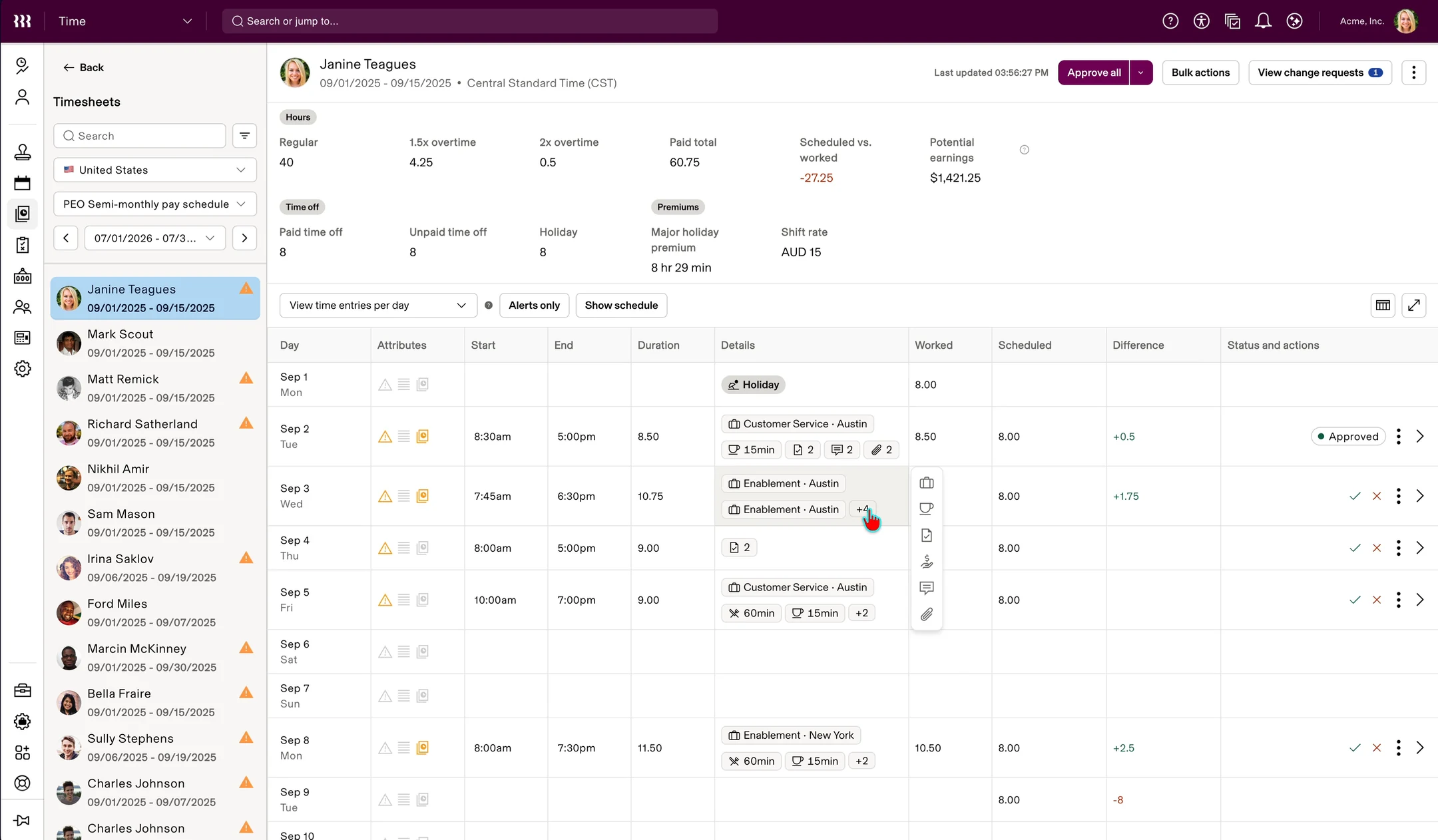Screen dimensions: 1438x840
Task: Open the settings gear in left sidebar
Action: click(23, 369)
